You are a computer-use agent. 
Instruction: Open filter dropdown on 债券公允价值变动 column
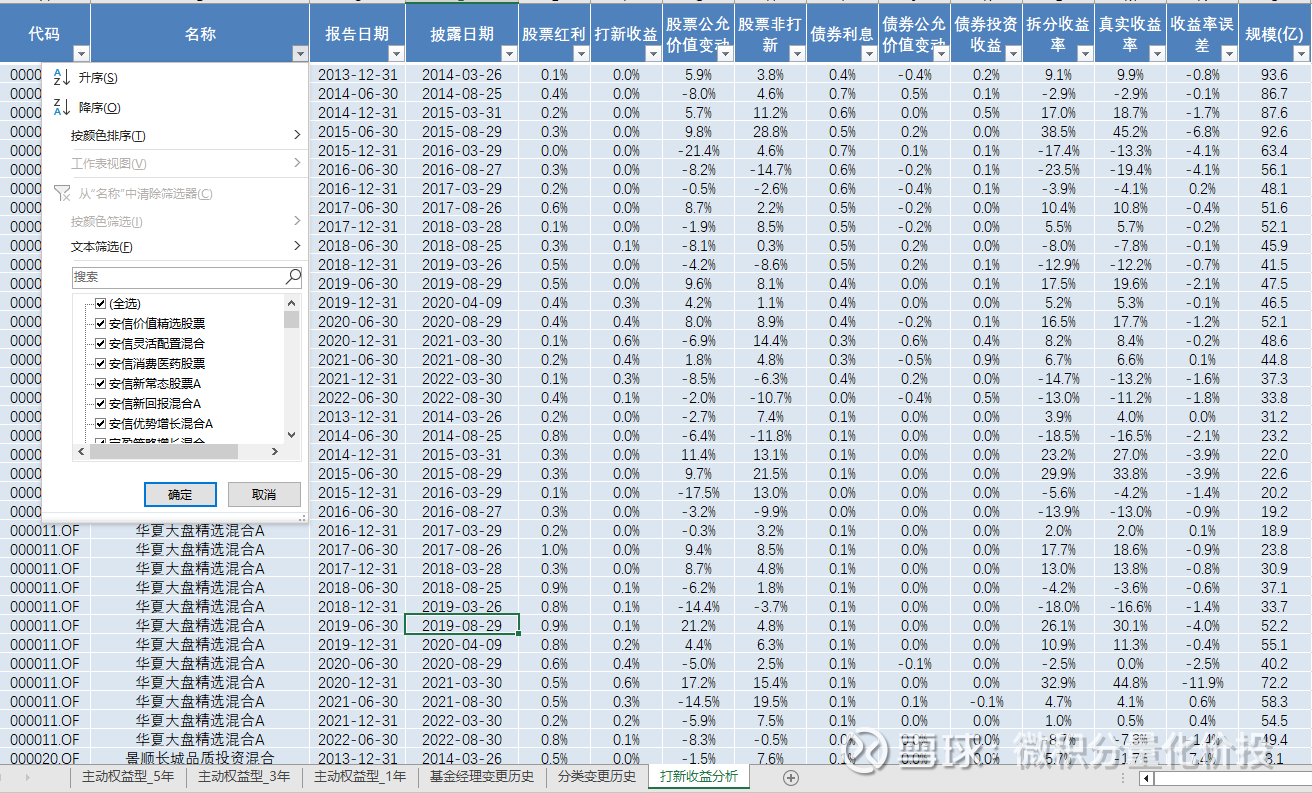click(941, 54)
